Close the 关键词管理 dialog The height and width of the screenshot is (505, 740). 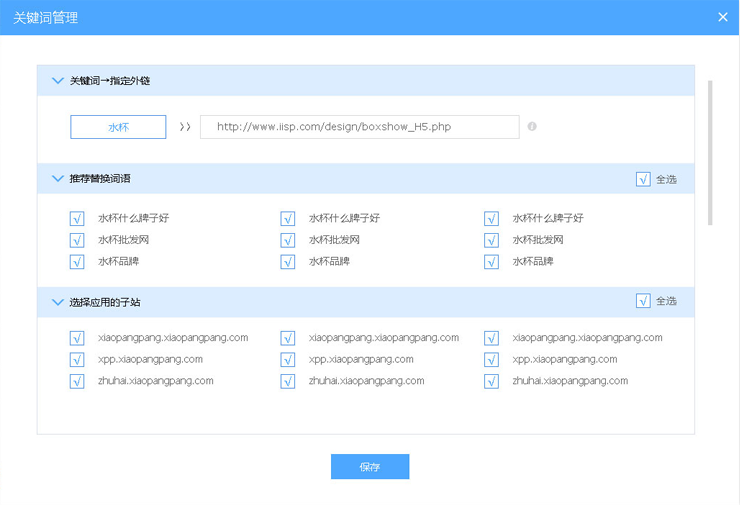pyautogui.click(x=723, y=17)
